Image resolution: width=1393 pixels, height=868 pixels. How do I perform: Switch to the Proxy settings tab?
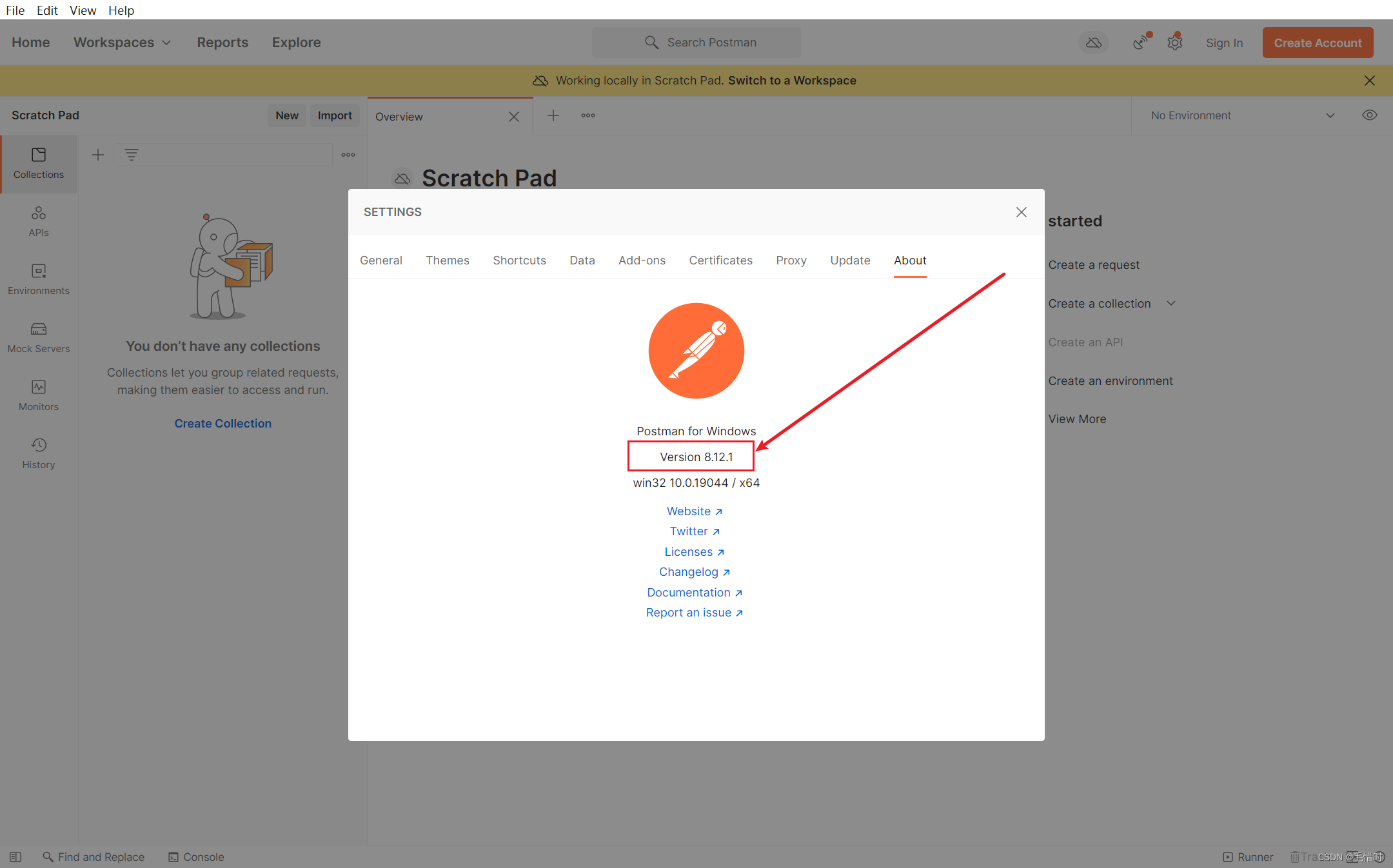tap(791, 260)
